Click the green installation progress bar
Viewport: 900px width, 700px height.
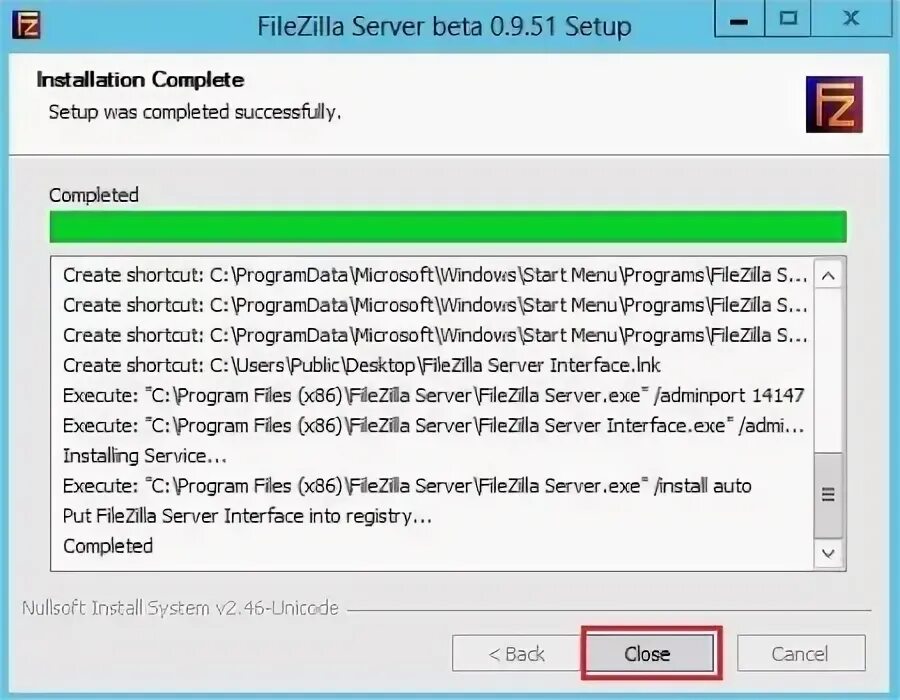tap(448, 227)
